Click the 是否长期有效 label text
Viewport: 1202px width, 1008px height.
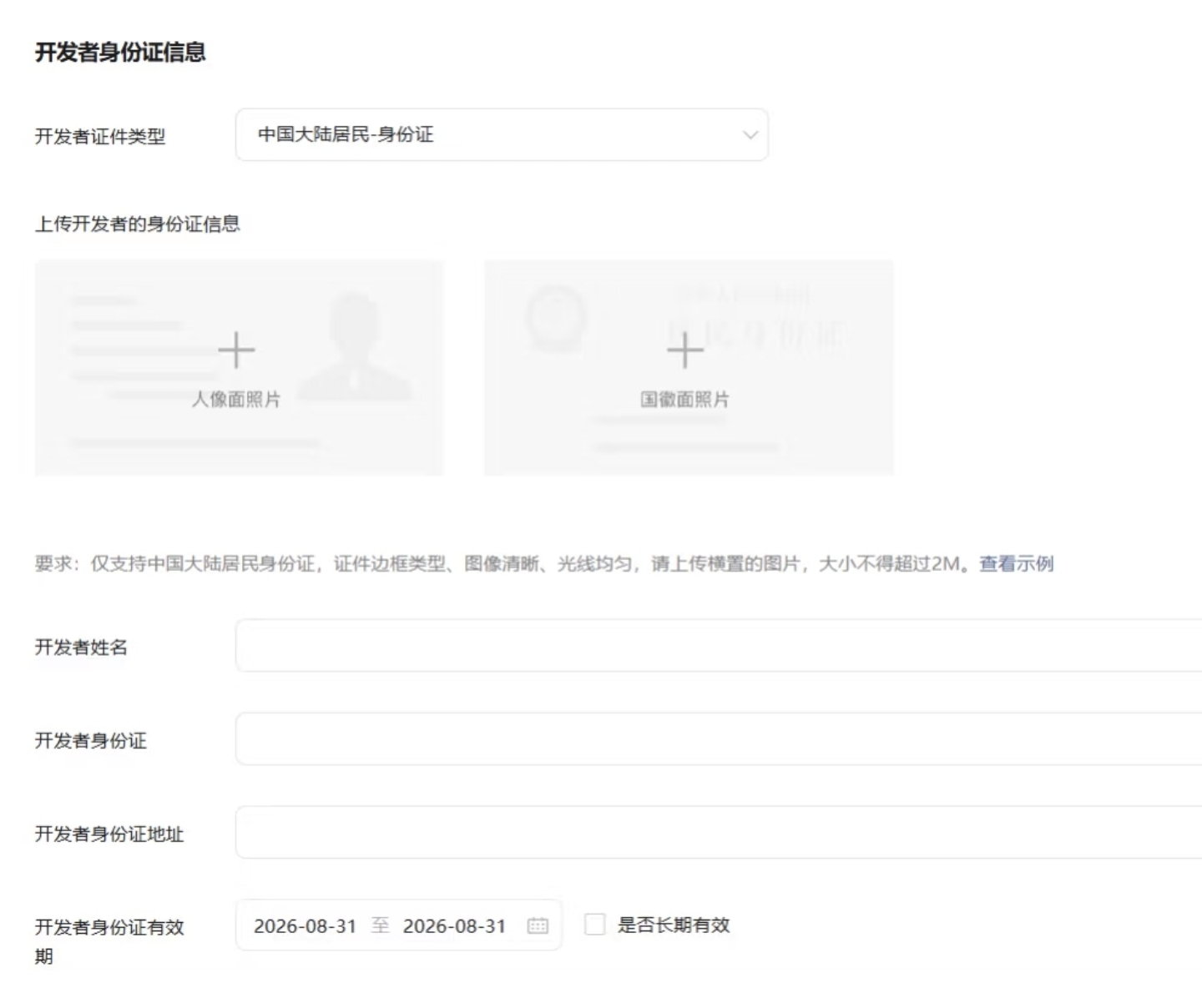[x=674, y=925]
